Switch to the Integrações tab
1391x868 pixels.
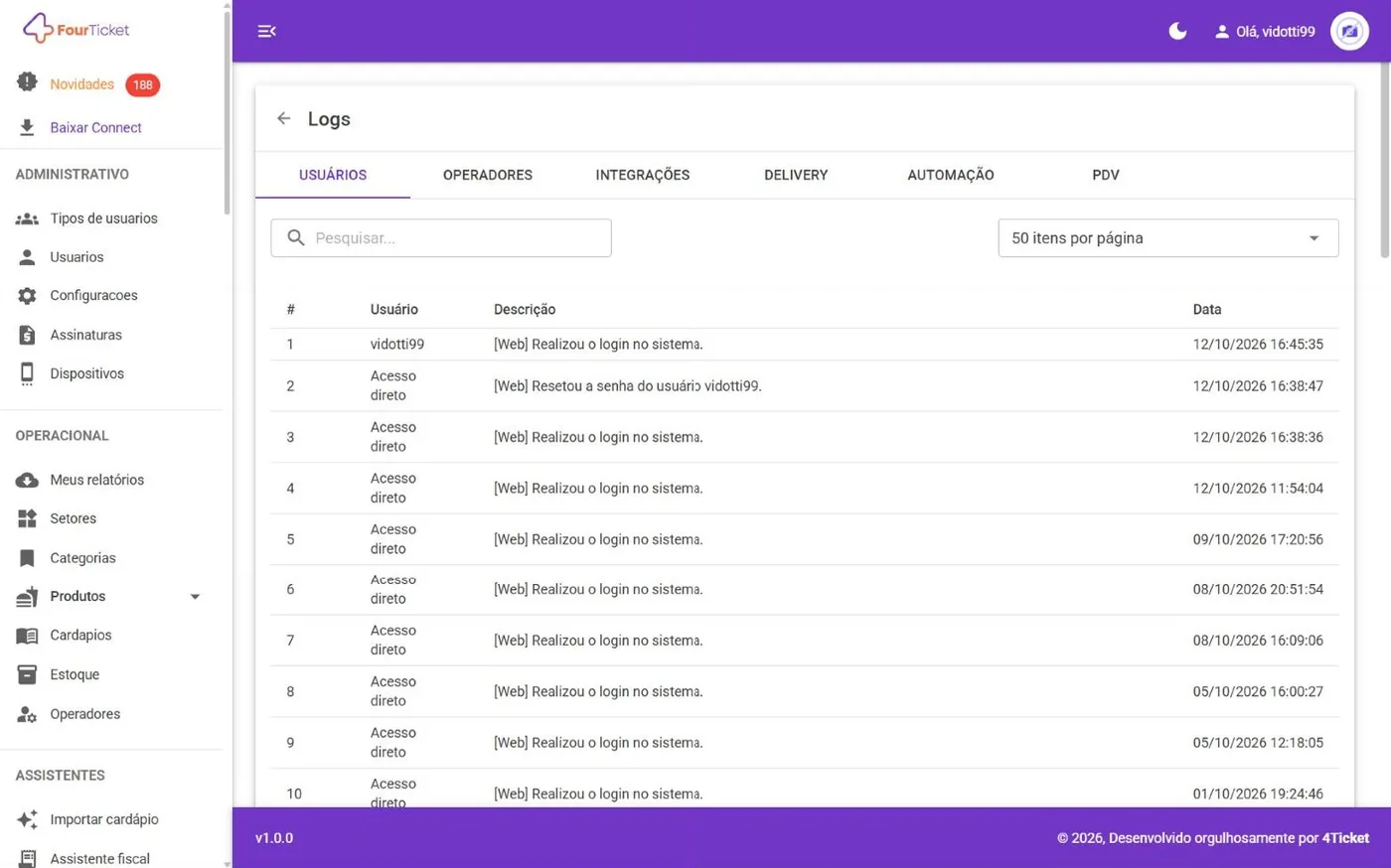[642, 175]
